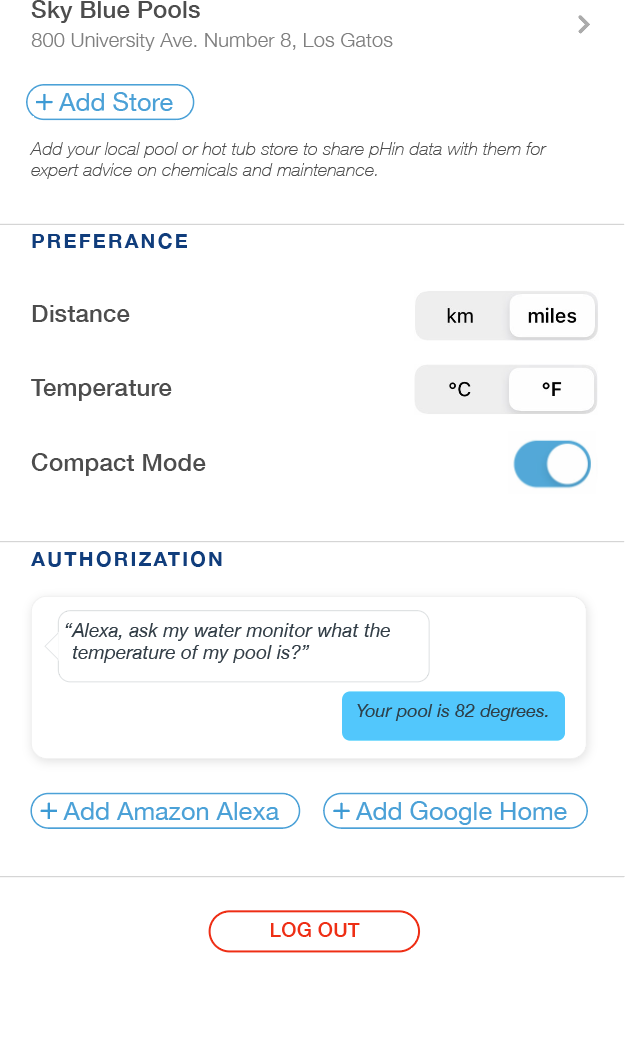625x1039 pixels.
Task: Click the PREFERANCE section header
Action: click(110, 241)
